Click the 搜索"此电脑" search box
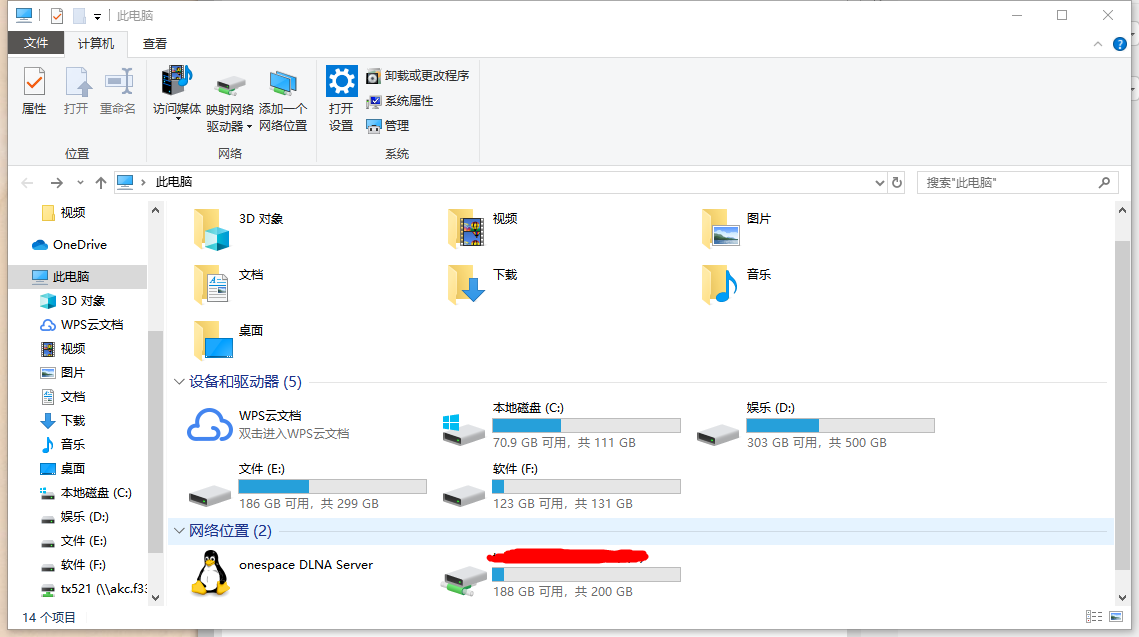Viewport: 1139px width, 637px height. click(1010, 183)
